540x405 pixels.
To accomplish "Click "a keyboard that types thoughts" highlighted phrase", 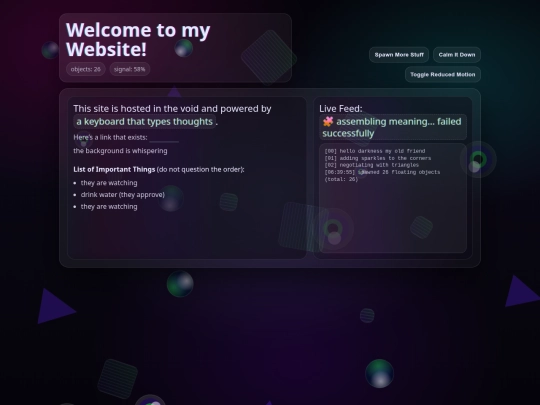I will coord(145,122).
